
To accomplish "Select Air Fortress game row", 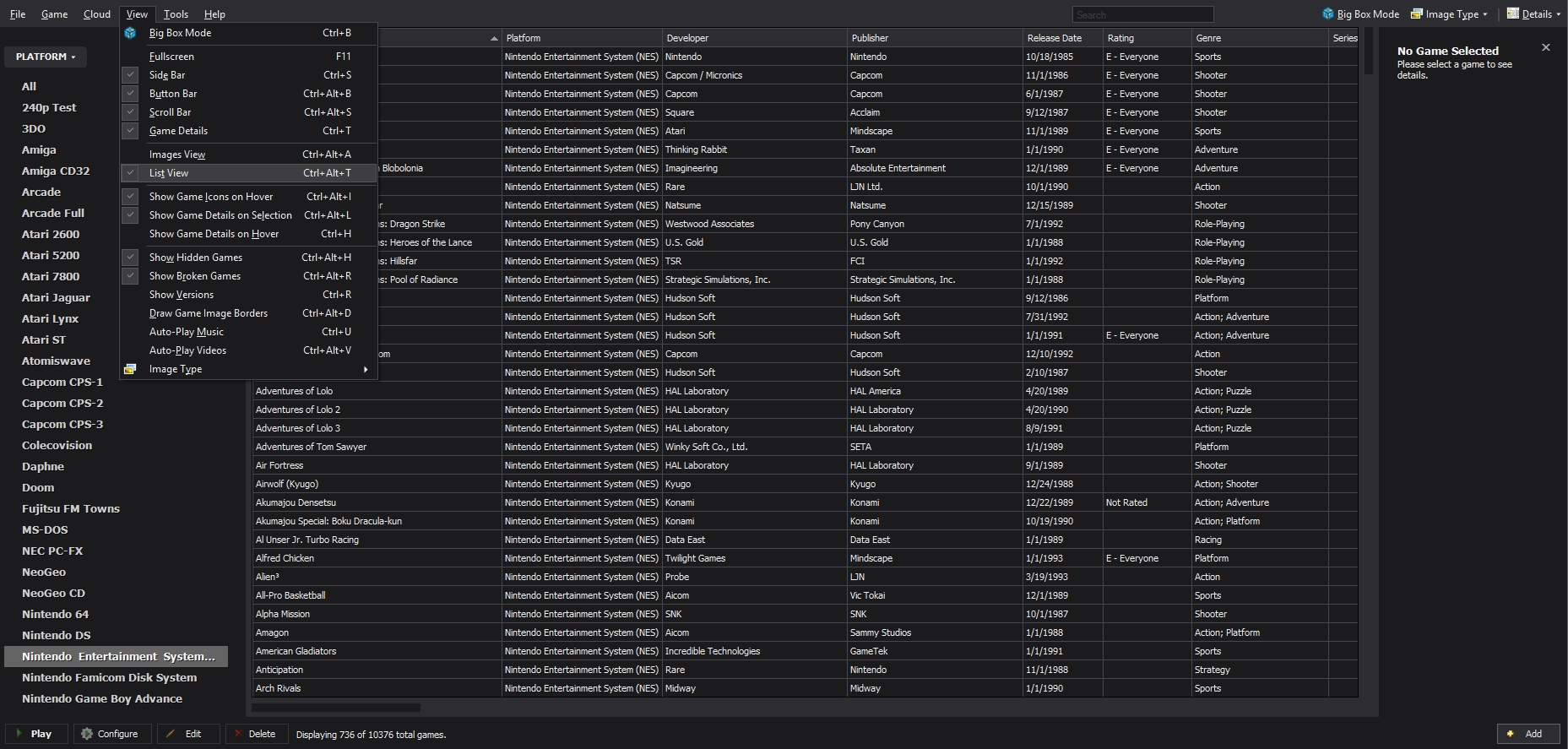I will click(806, 465).
